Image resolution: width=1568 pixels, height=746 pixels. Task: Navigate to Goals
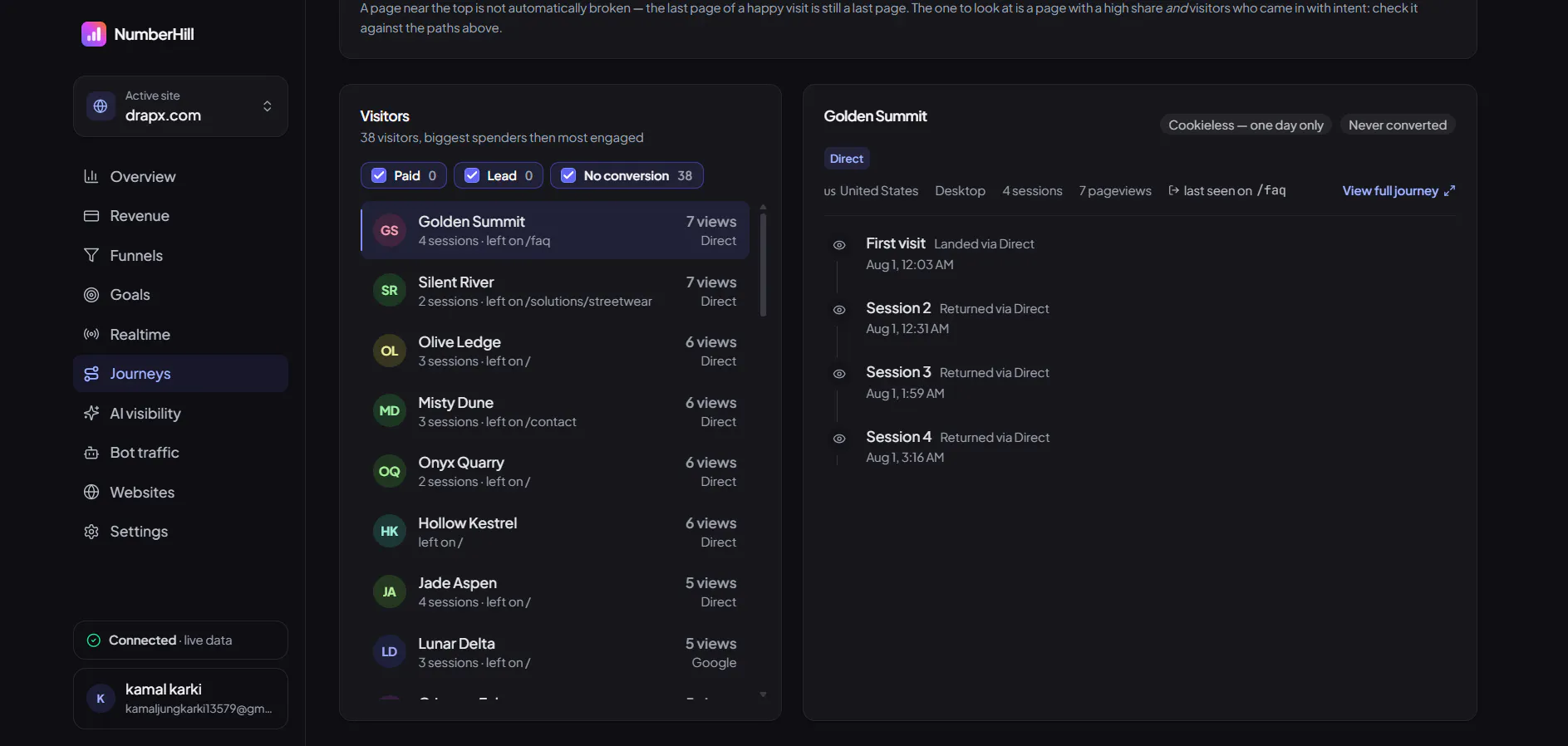pos(180,295)
